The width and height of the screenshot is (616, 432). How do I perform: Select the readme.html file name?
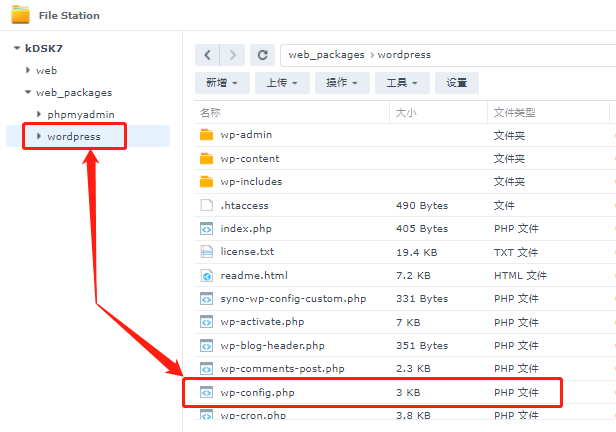coord(254,275)
